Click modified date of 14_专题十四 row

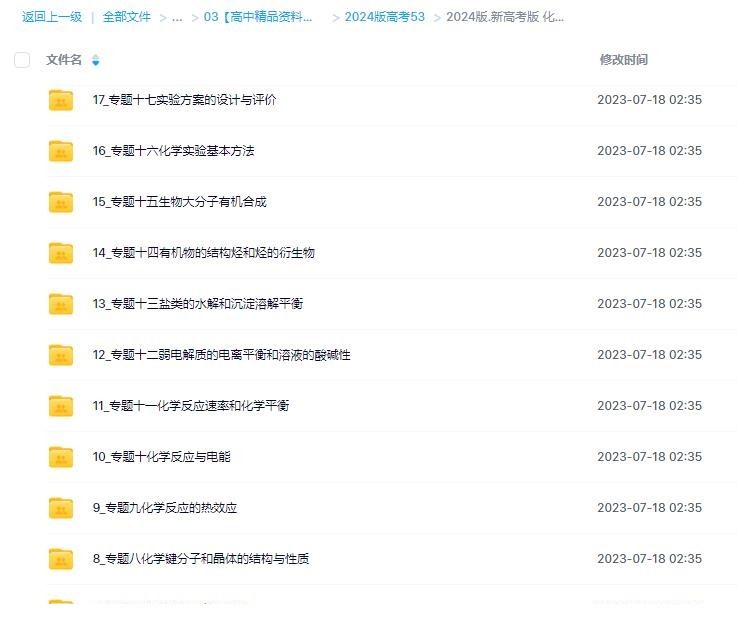click(650, 253)
